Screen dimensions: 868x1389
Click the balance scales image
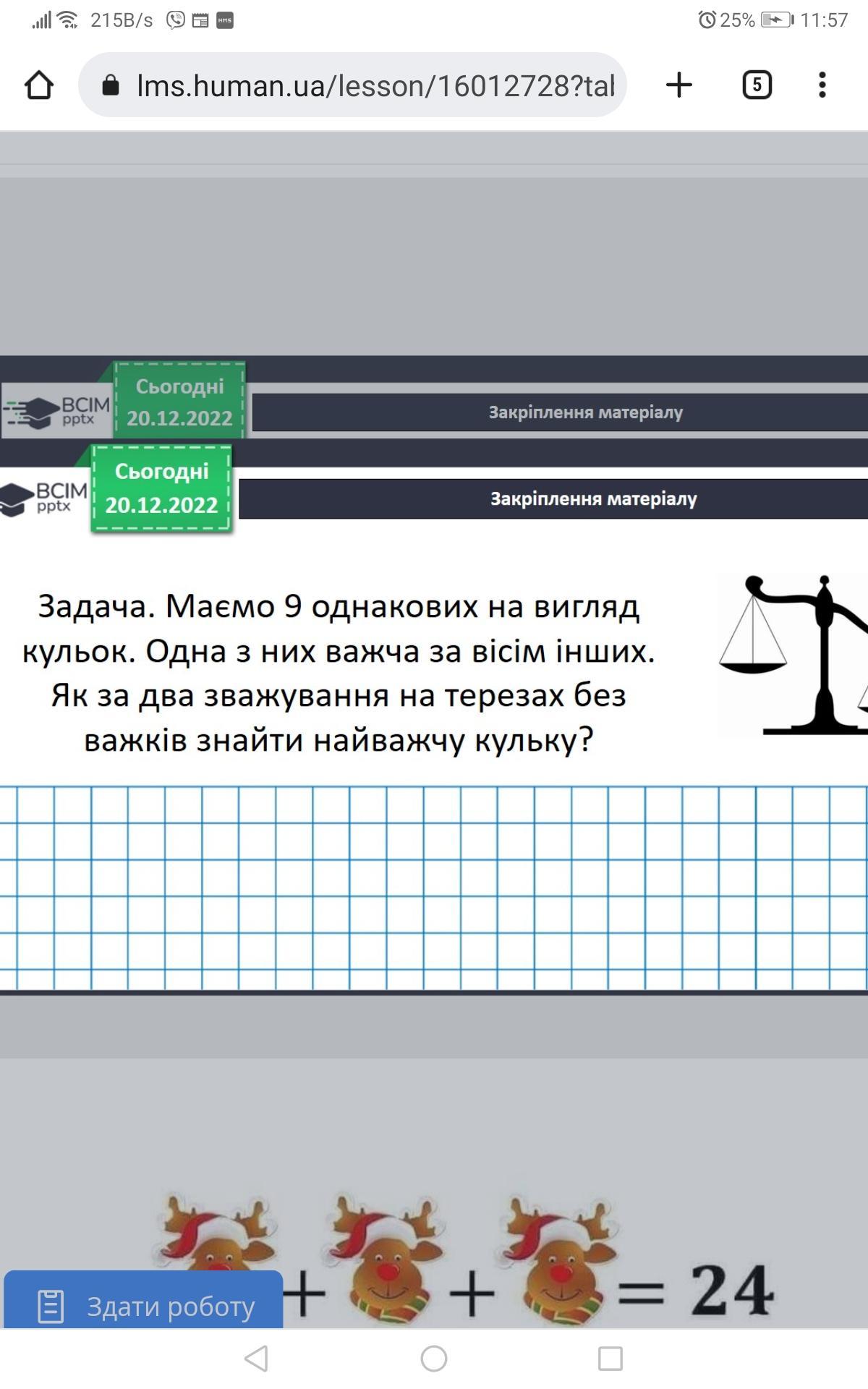pos(793,655)
